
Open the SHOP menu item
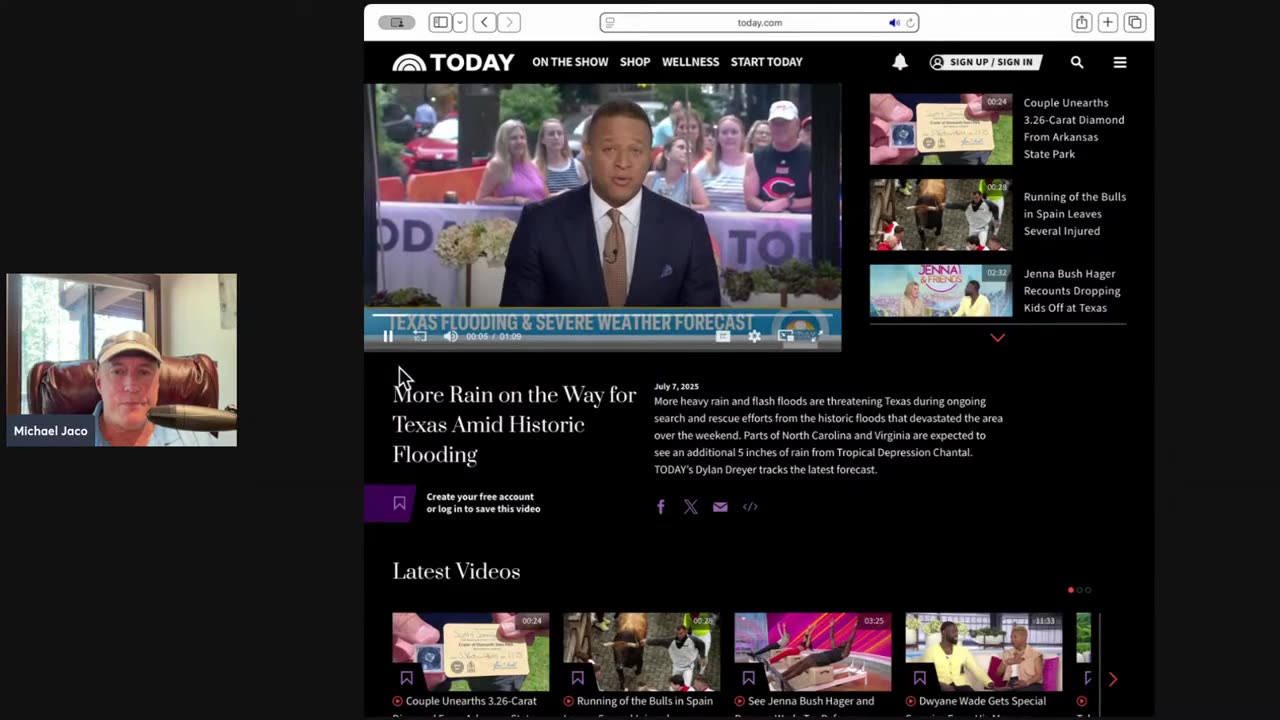point(635,62)
